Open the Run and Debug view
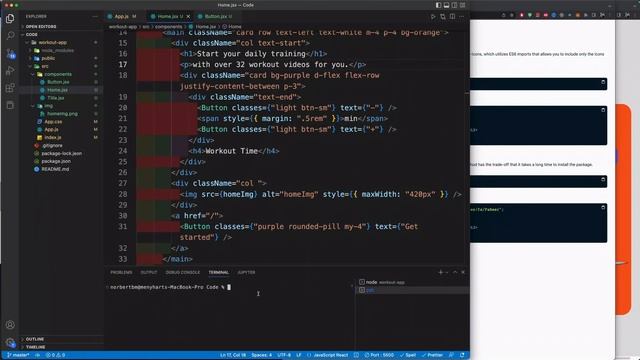Image resolution: width=640 pixels, height=360 pixels. click(x=10, y=71)
